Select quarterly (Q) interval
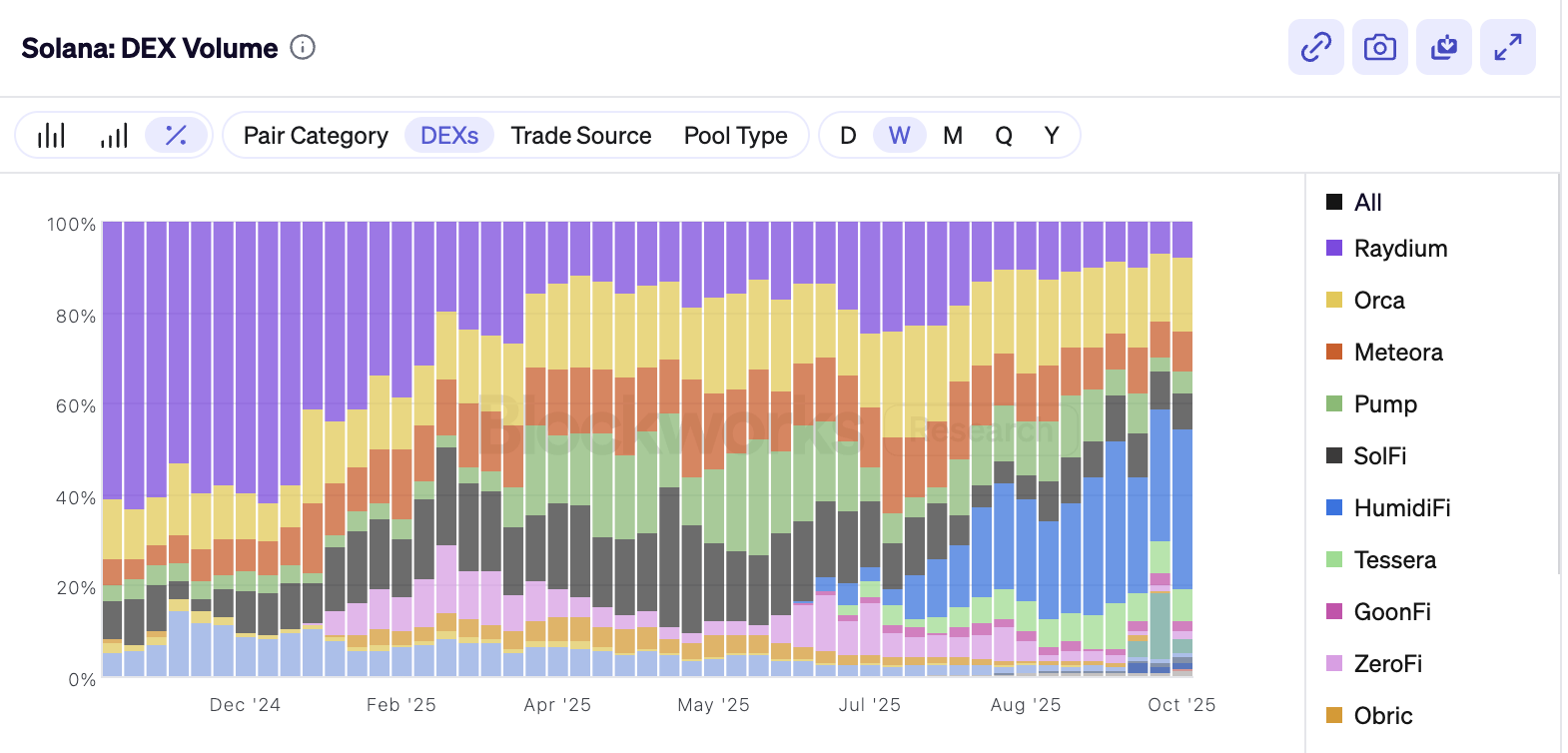The width and height of the screenshot is (1568, 753). click(1004, 136)
